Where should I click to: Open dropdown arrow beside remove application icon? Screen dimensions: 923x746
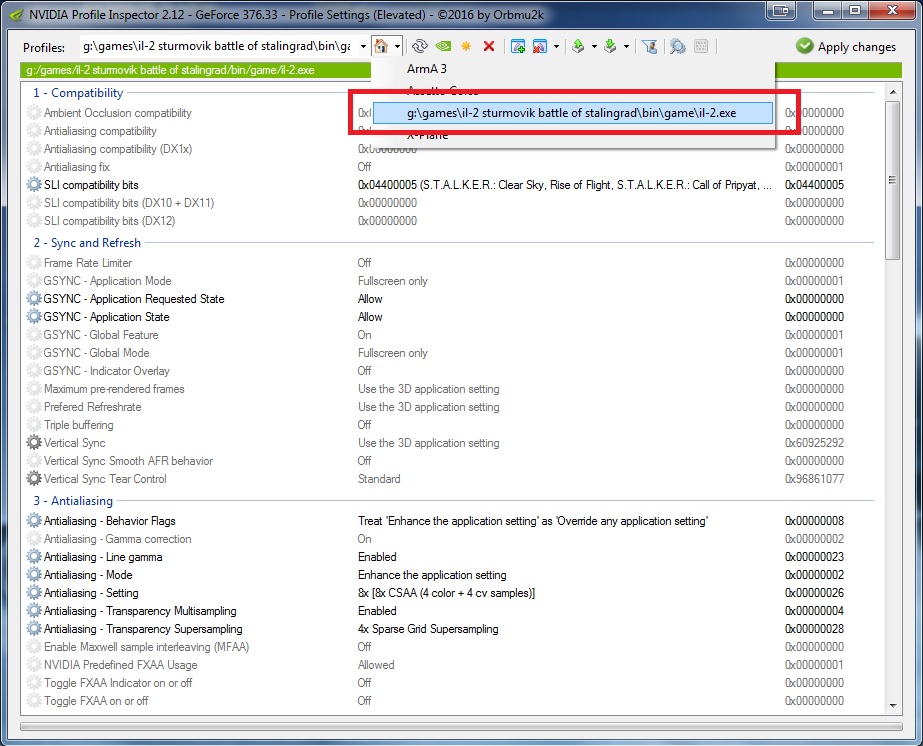pos(556,47)
